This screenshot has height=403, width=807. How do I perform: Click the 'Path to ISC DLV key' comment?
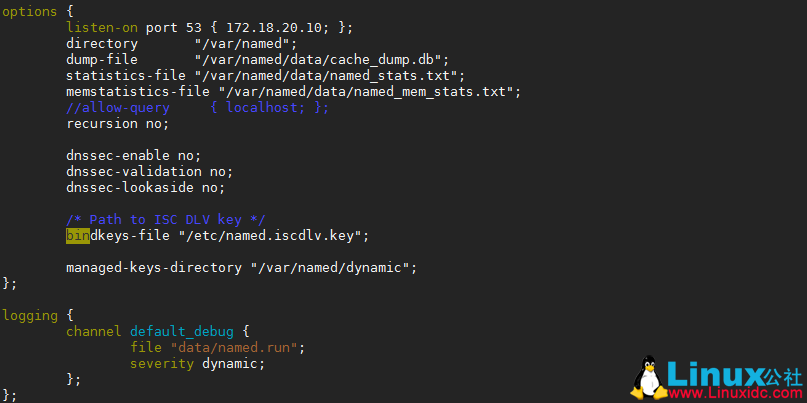(x=165, y=220)
